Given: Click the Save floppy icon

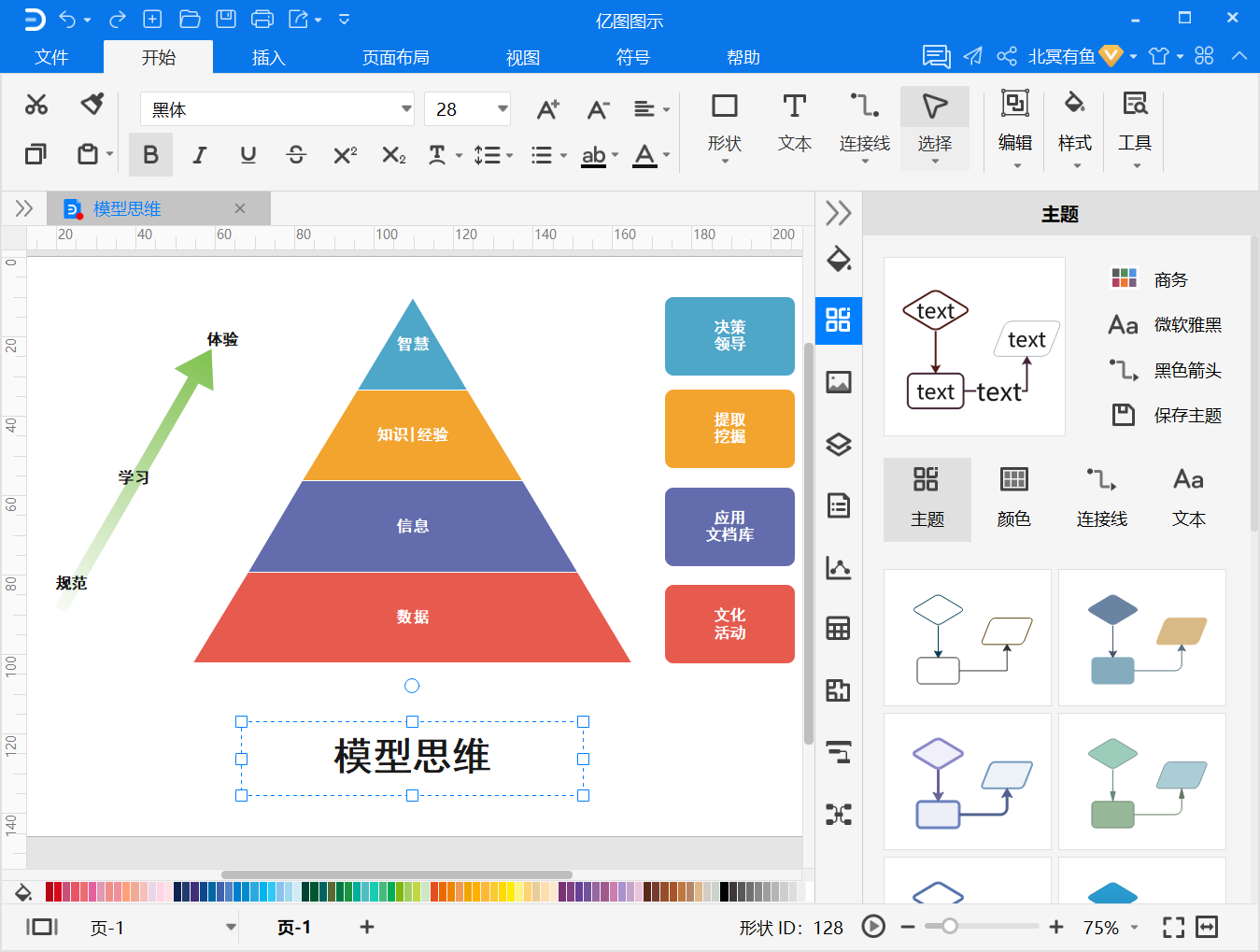Looking at the screenshot, I should tap(226, 19).
